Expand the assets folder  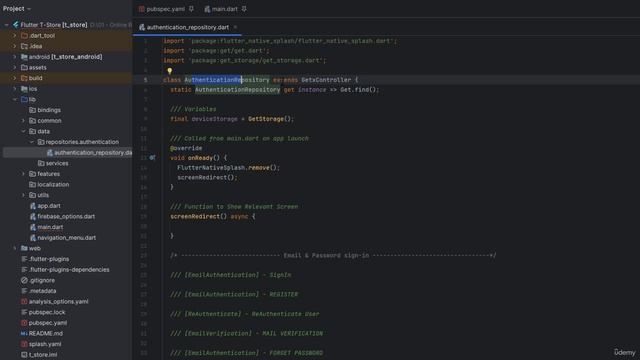pos(15,67)
